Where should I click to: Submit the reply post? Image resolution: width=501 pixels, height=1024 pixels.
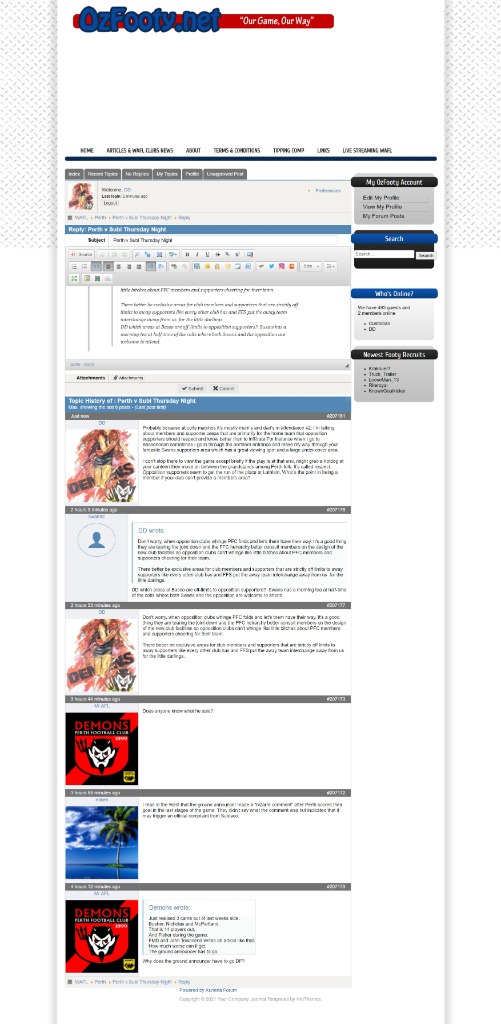[x=193, y=389]
